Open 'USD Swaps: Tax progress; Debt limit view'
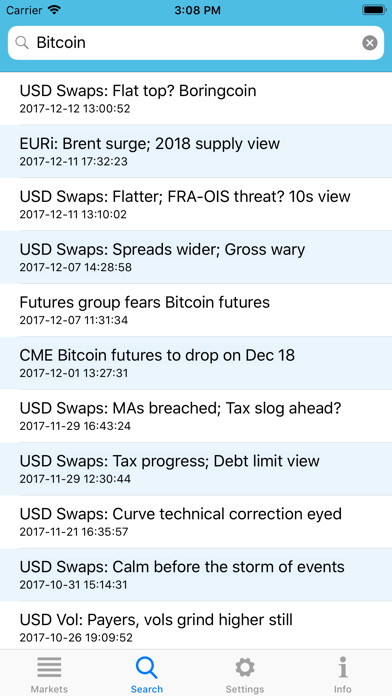 196,469
